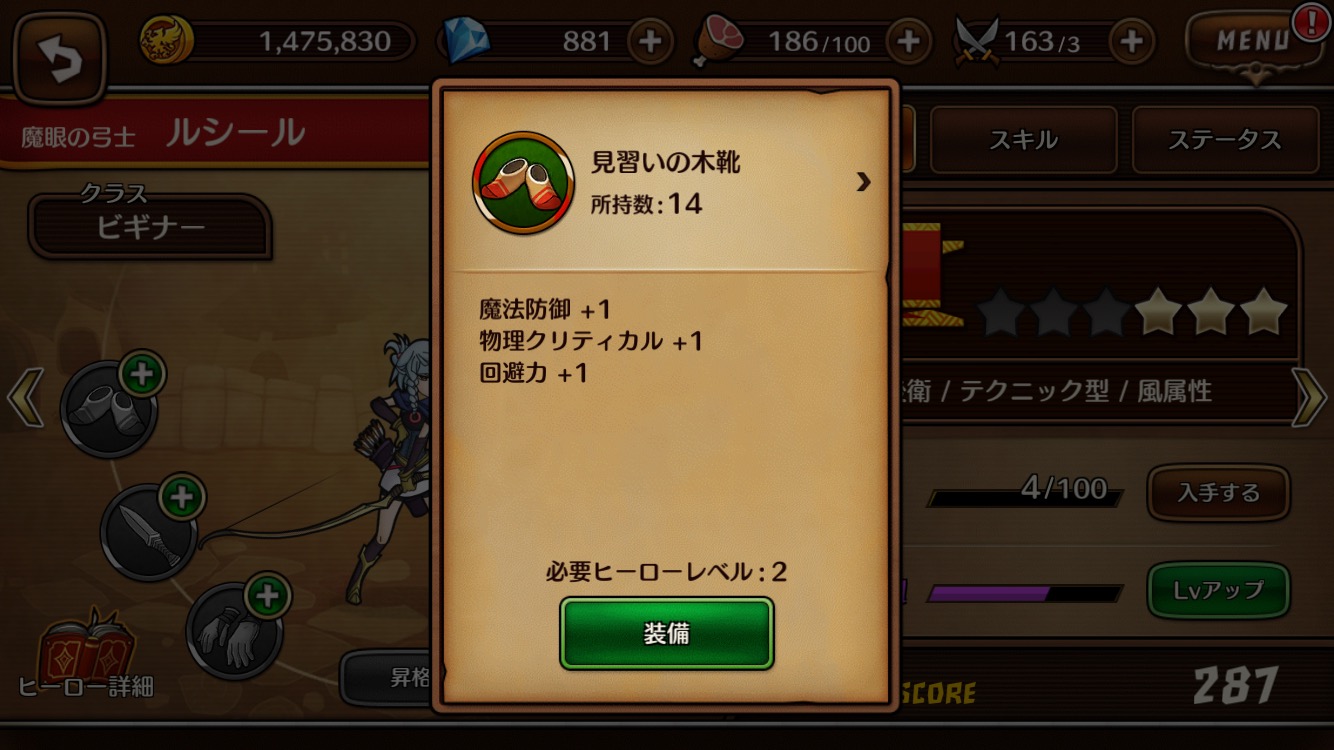This screenshot has width=1334, height=750.
Task: Tap the empty dagger equipment slot
Action: pyautogui.click(x=150, y=530)
